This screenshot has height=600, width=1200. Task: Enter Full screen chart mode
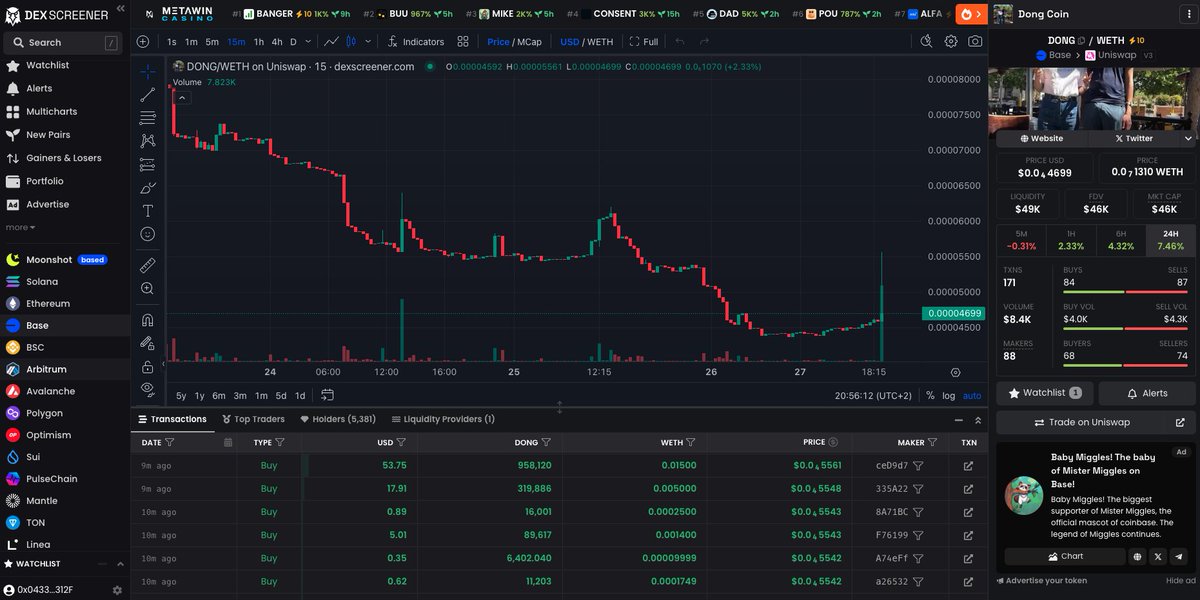pos(644,42)
